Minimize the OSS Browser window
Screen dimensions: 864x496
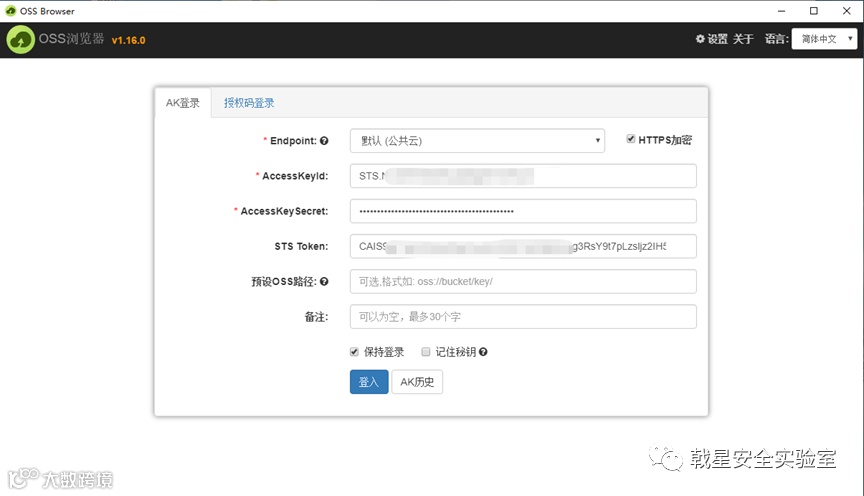[781, 10]
